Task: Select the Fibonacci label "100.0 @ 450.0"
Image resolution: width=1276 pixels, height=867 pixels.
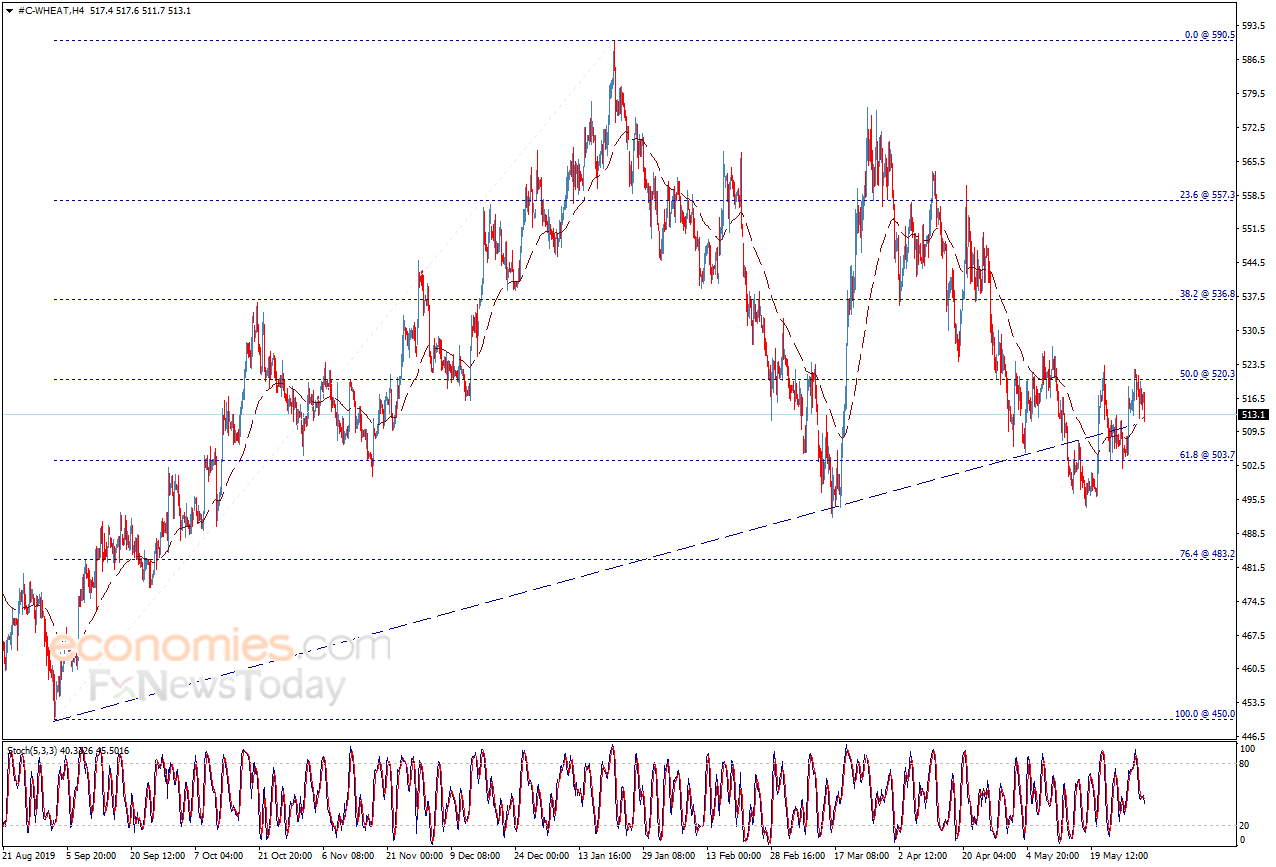Action: click(1206, 714)
